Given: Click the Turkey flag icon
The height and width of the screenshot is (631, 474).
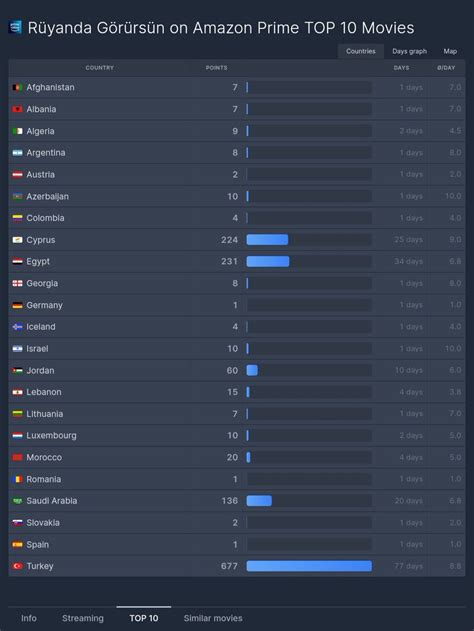Looking at the screenshot, I should point(17,566).
